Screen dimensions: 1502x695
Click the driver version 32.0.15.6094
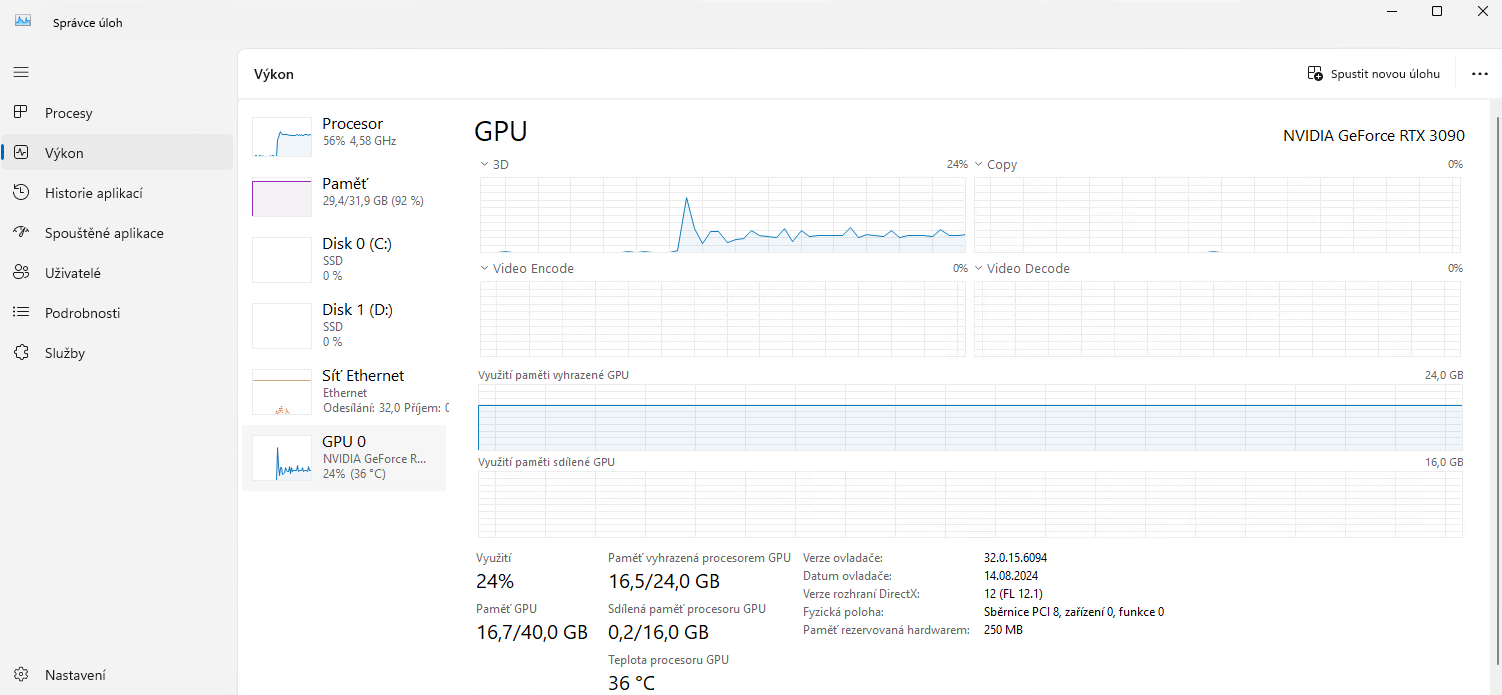pyautogui.click(x=1015, y=558)
